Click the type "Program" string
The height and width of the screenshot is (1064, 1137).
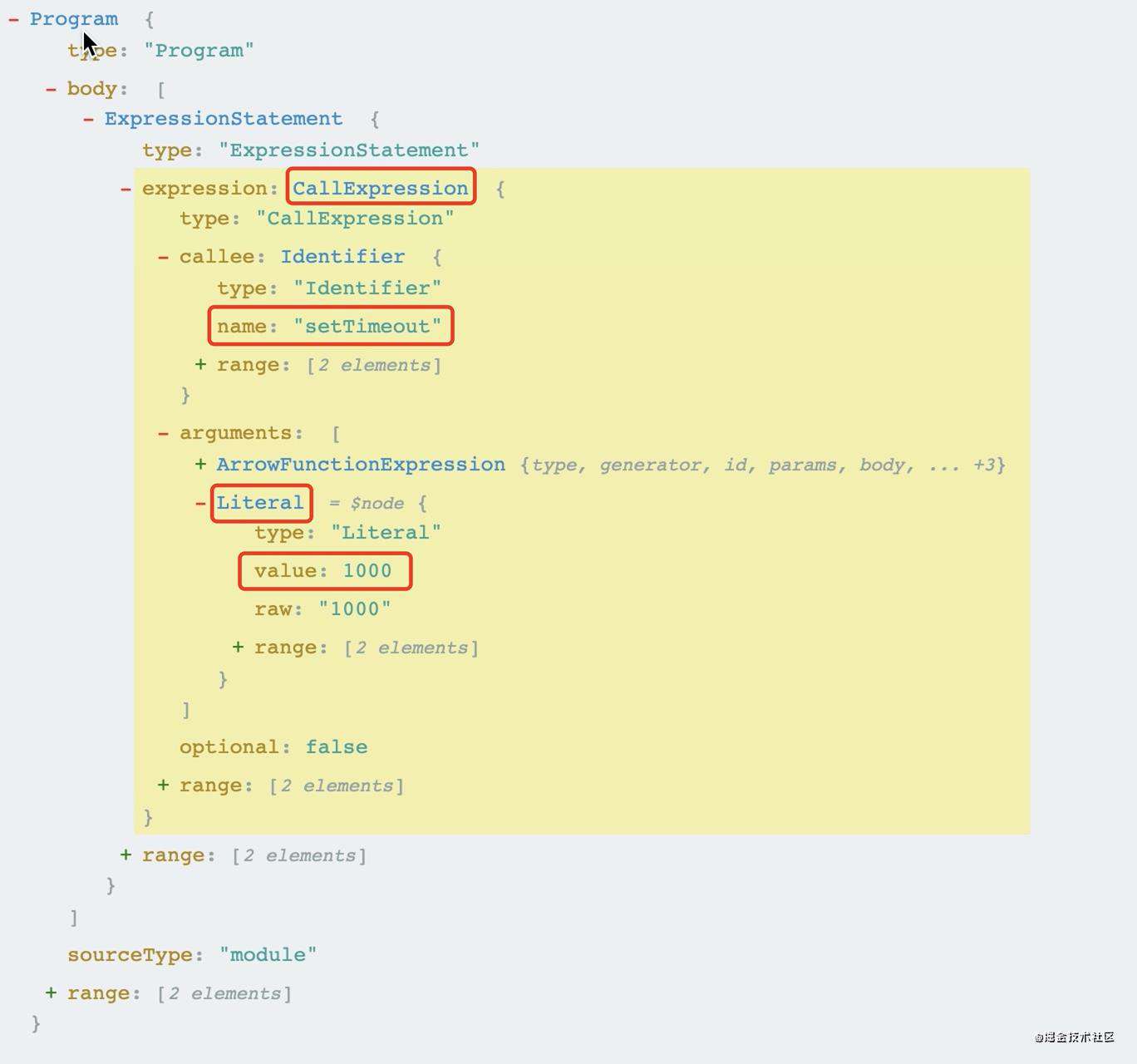199,51
